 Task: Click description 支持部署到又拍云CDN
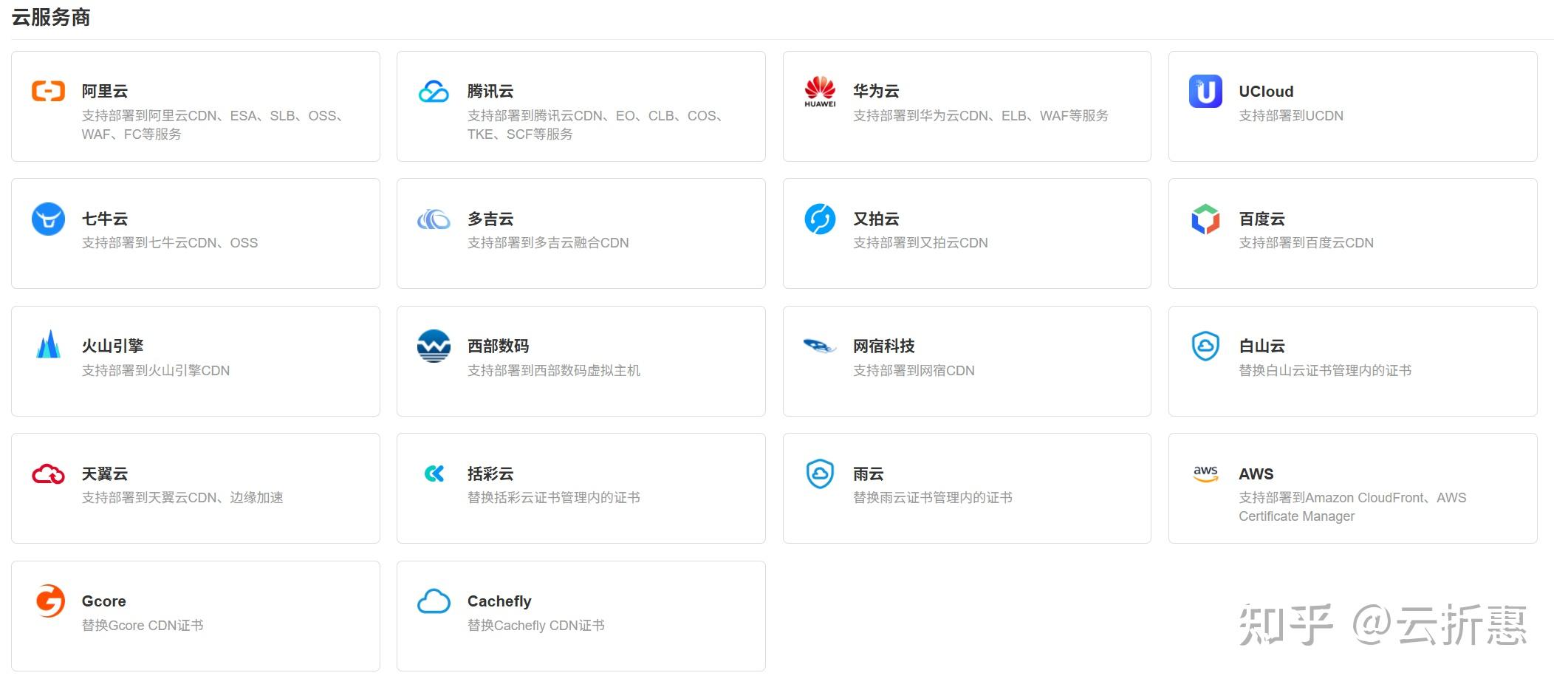coord(920,242)
